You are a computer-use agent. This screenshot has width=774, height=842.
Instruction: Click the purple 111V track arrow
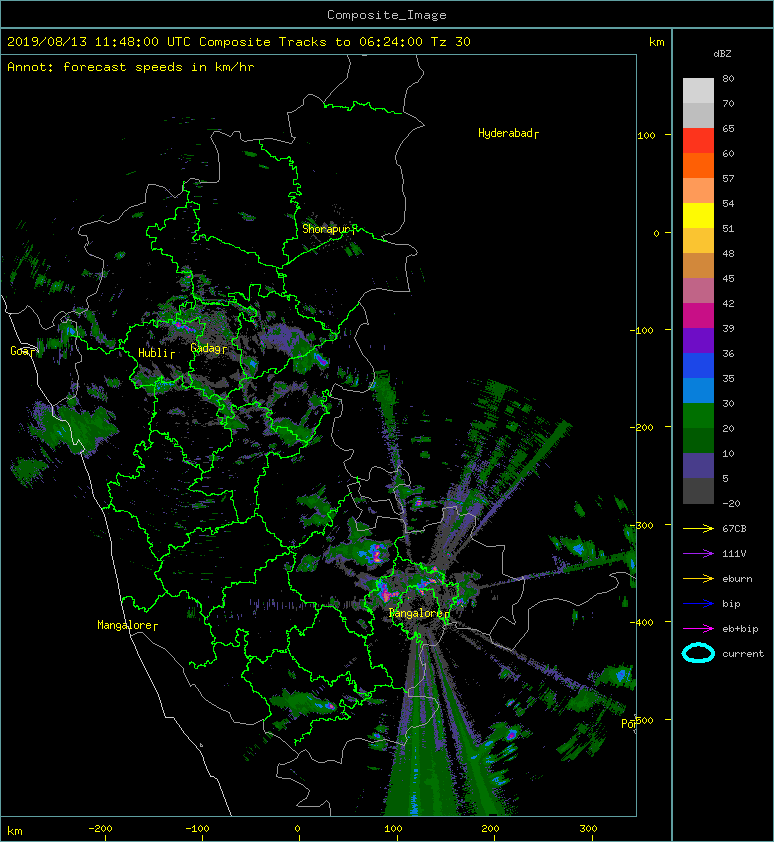(x=698, y=554)
